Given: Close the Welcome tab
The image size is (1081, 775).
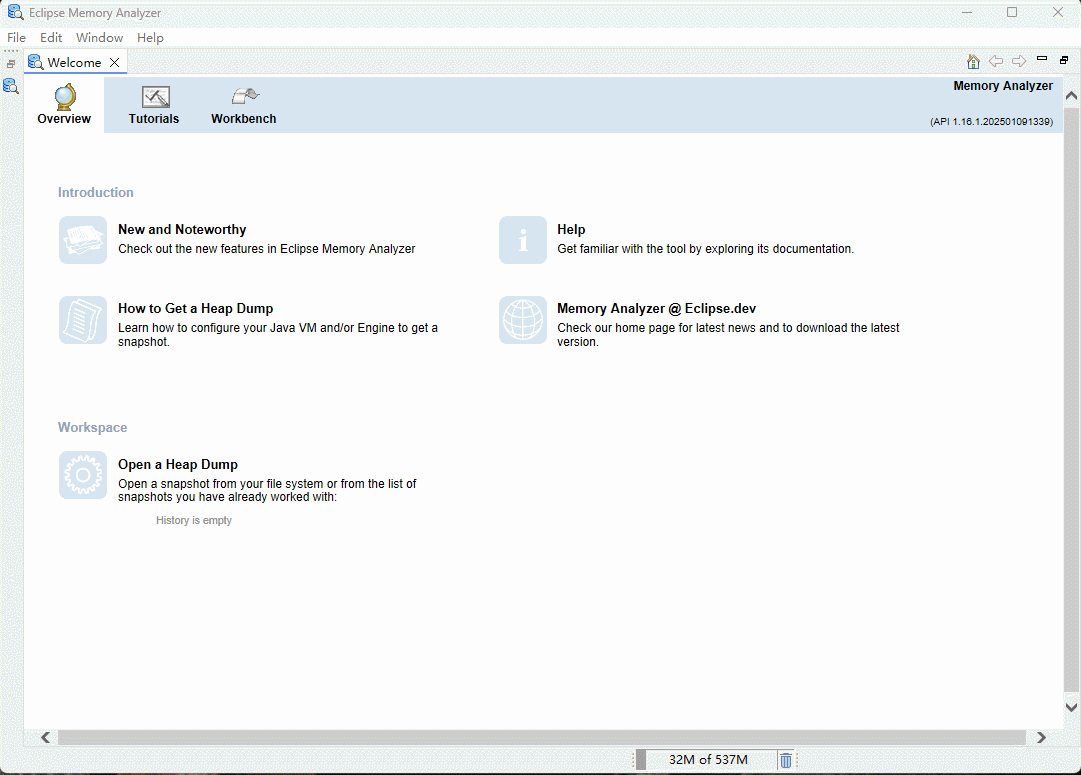Looking at the screenshot, I should [x=114, y=62].
